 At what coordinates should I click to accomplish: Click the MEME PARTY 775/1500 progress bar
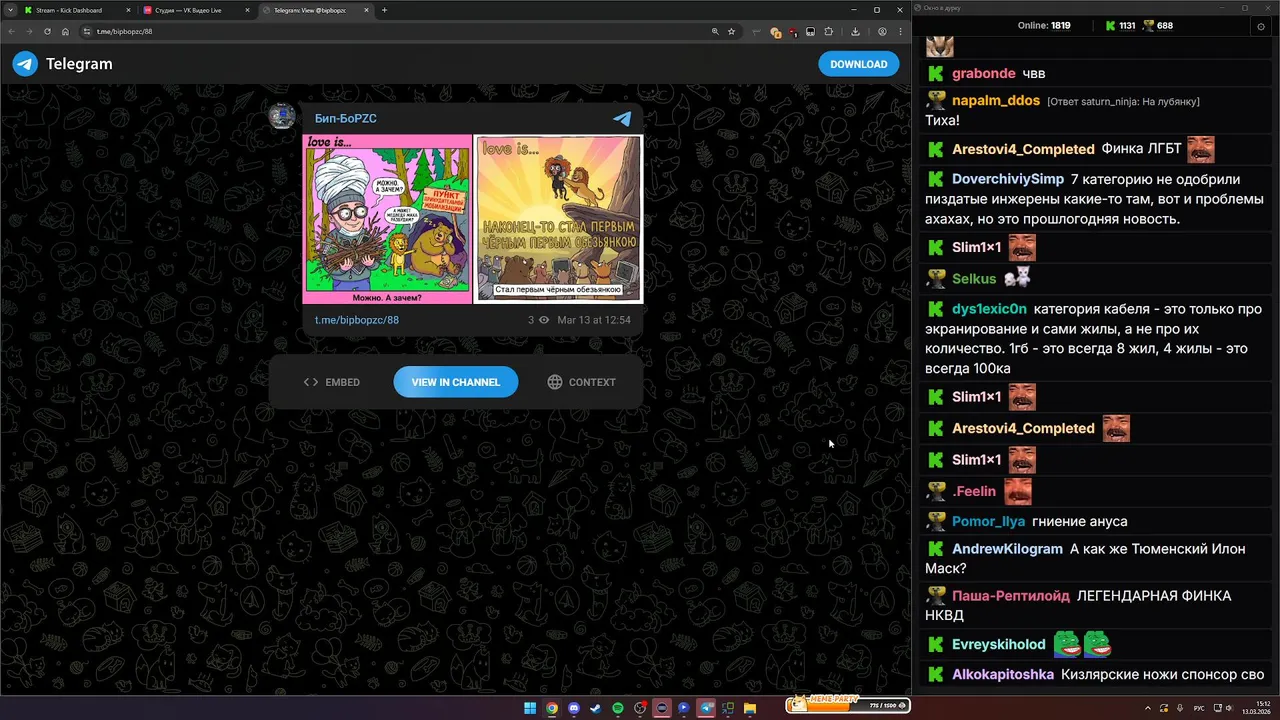(x=848, y=705)
